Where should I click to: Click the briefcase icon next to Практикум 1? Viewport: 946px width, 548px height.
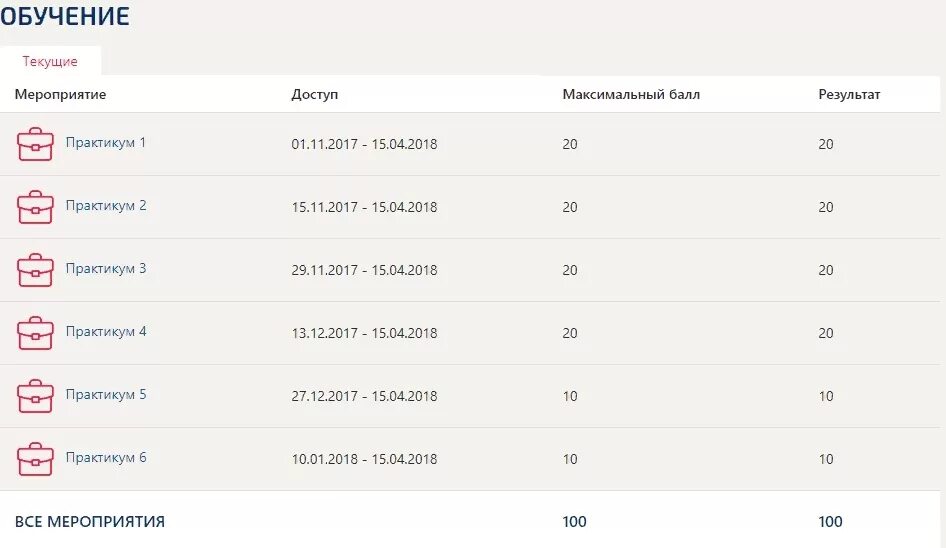[x=35, y=144]
